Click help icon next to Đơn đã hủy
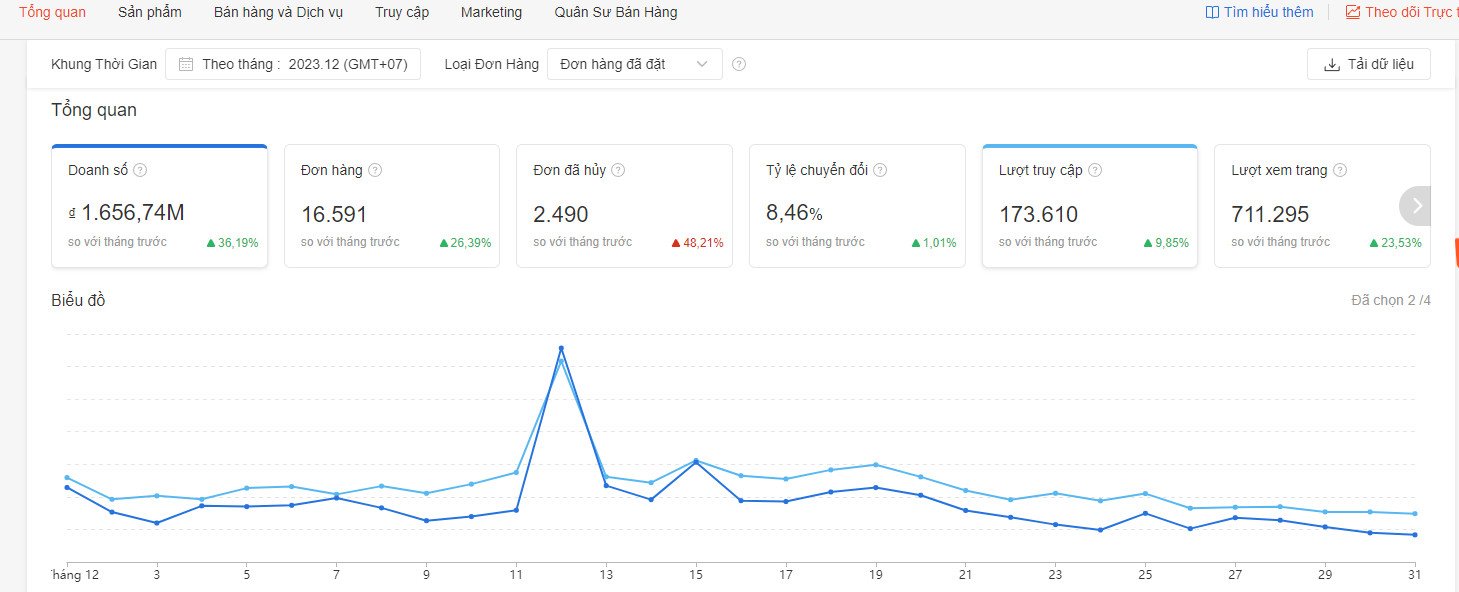The width and height of the screenshot is (1459, 592). [618, 170]
